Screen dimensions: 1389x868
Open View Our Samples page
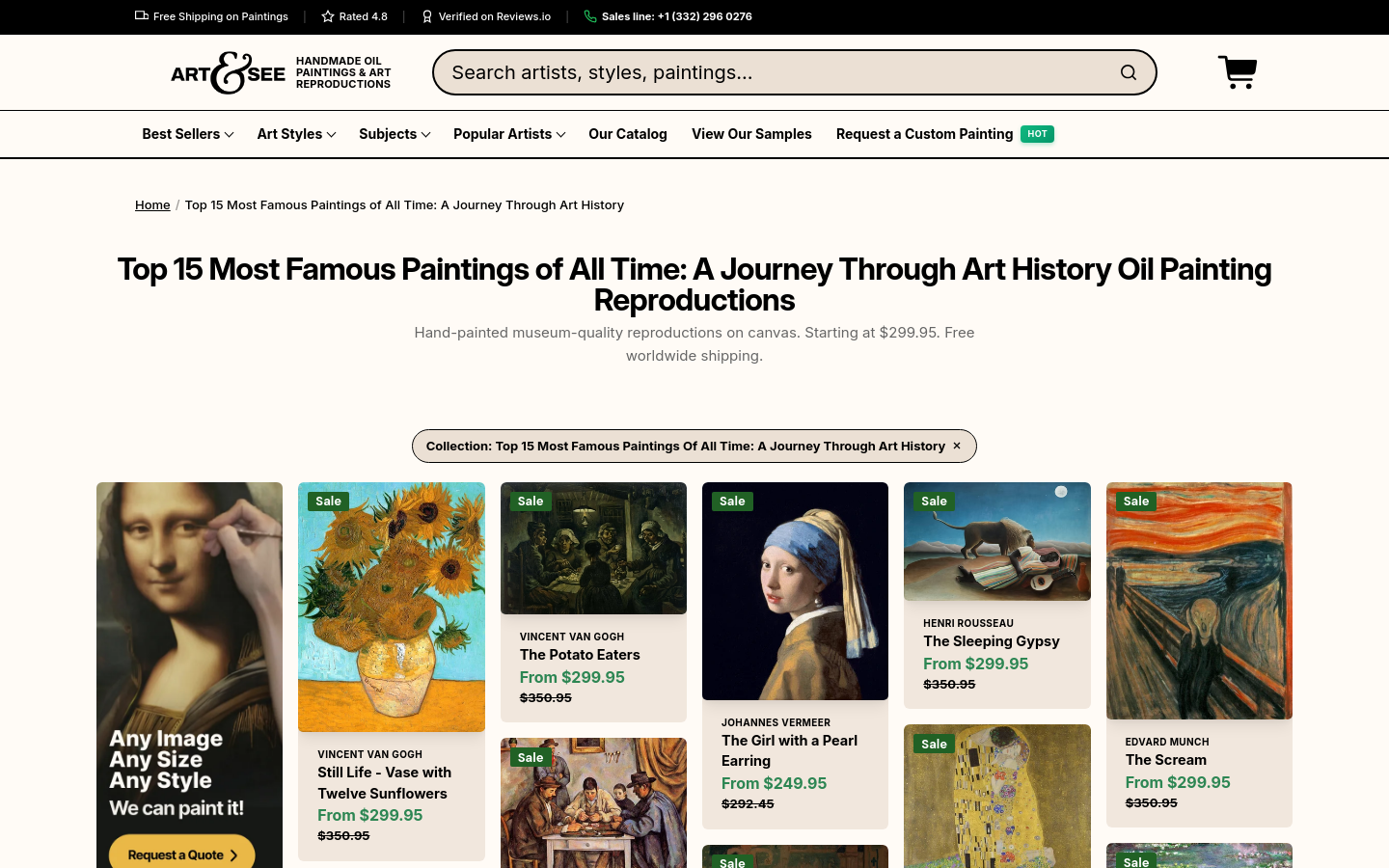(x=751, y=134)
